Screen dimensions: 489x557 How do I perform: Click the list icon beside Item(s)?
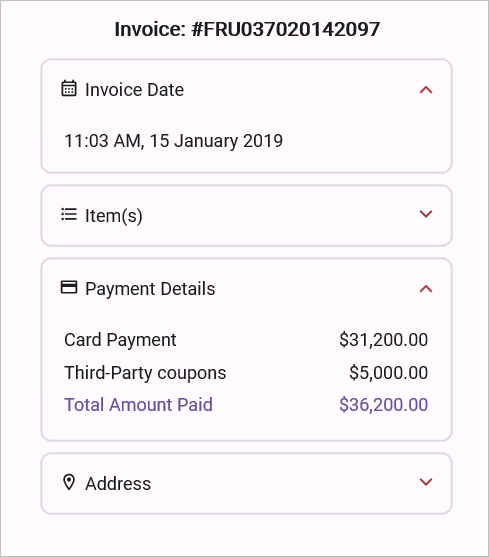point(69,214)
